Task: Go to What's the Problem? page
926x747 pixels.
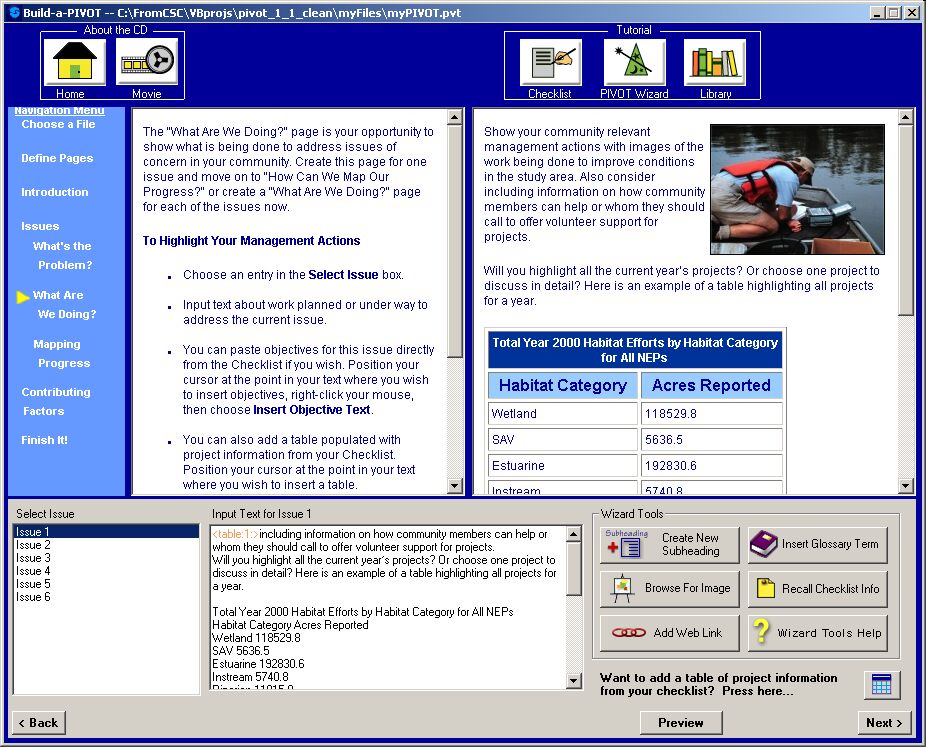Action: pyautogui.click(x=63, y=256)
